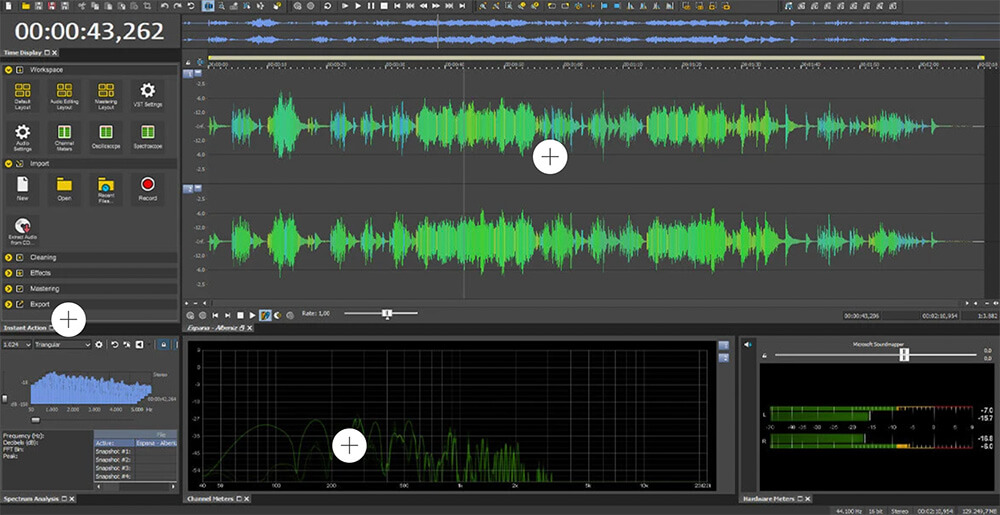Click Open folder in Import section
This screenshot has height=515, width=1000.
pyautogui.click(x=64, y=189)
